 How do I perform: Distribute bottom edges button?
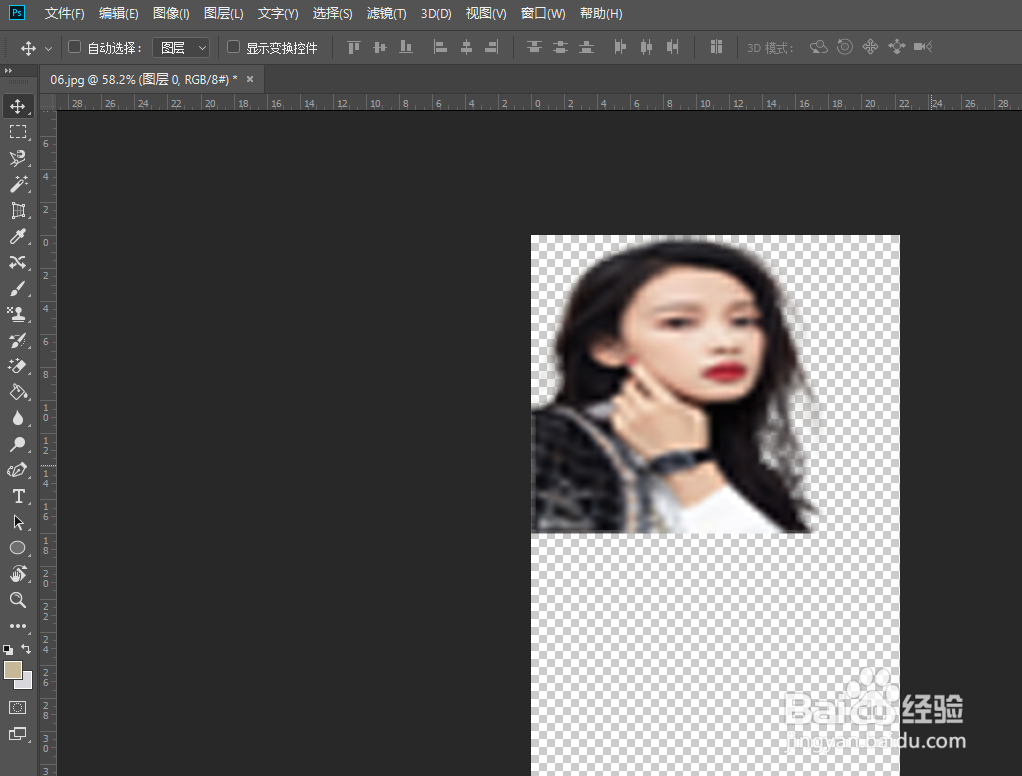tap(587, 47)
